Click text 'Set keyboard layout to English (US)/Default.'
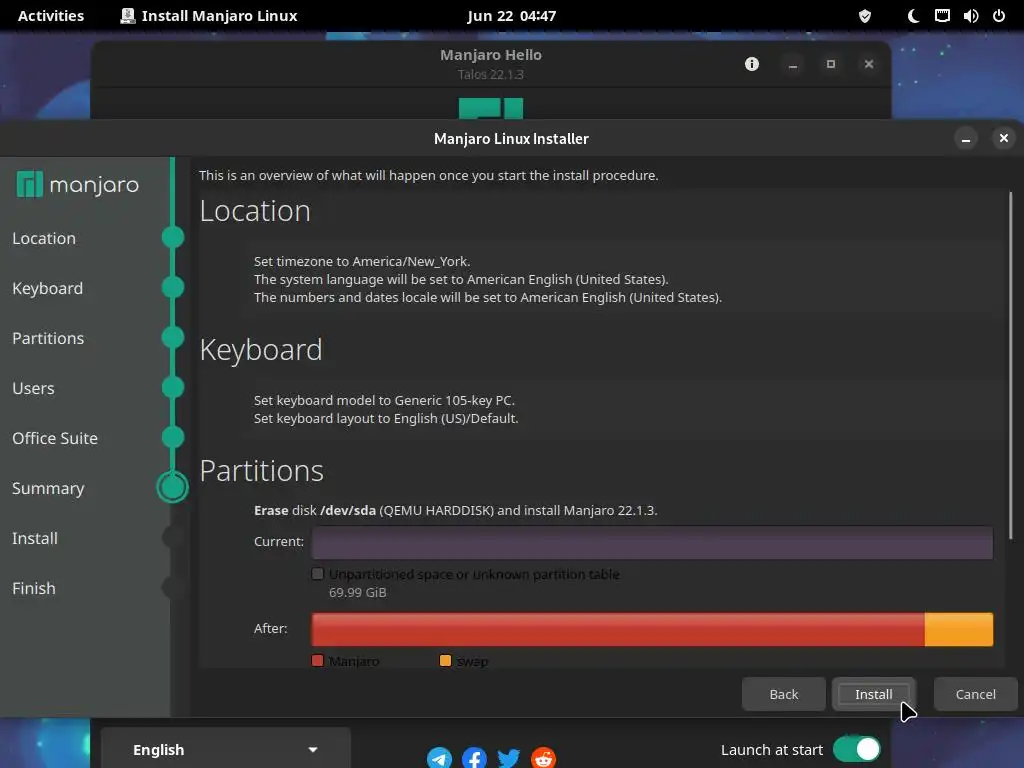1024x768 pixels. pos(386,419)
